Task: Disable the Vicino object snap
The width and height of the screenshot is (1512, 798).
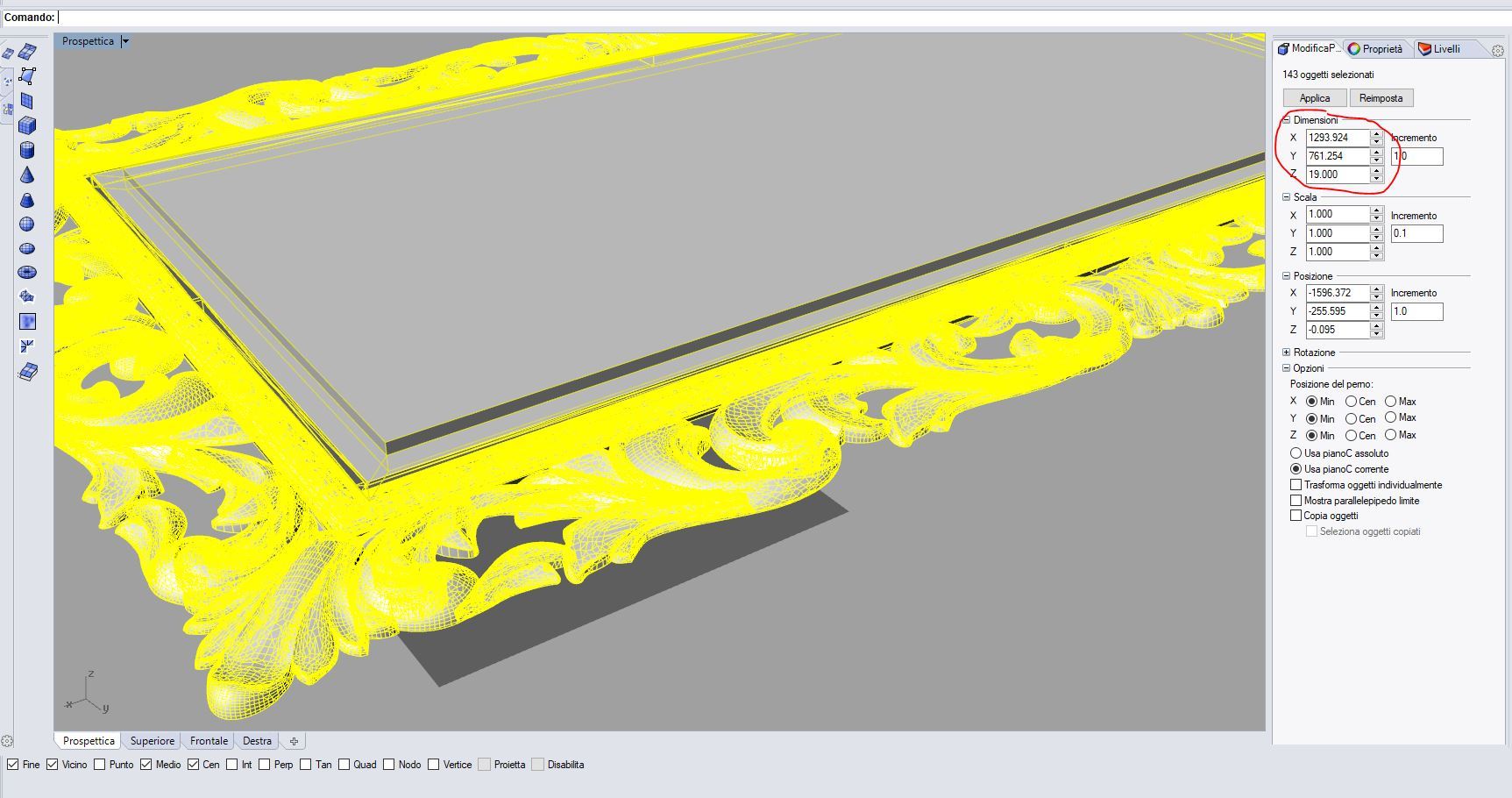Action: 53,765
